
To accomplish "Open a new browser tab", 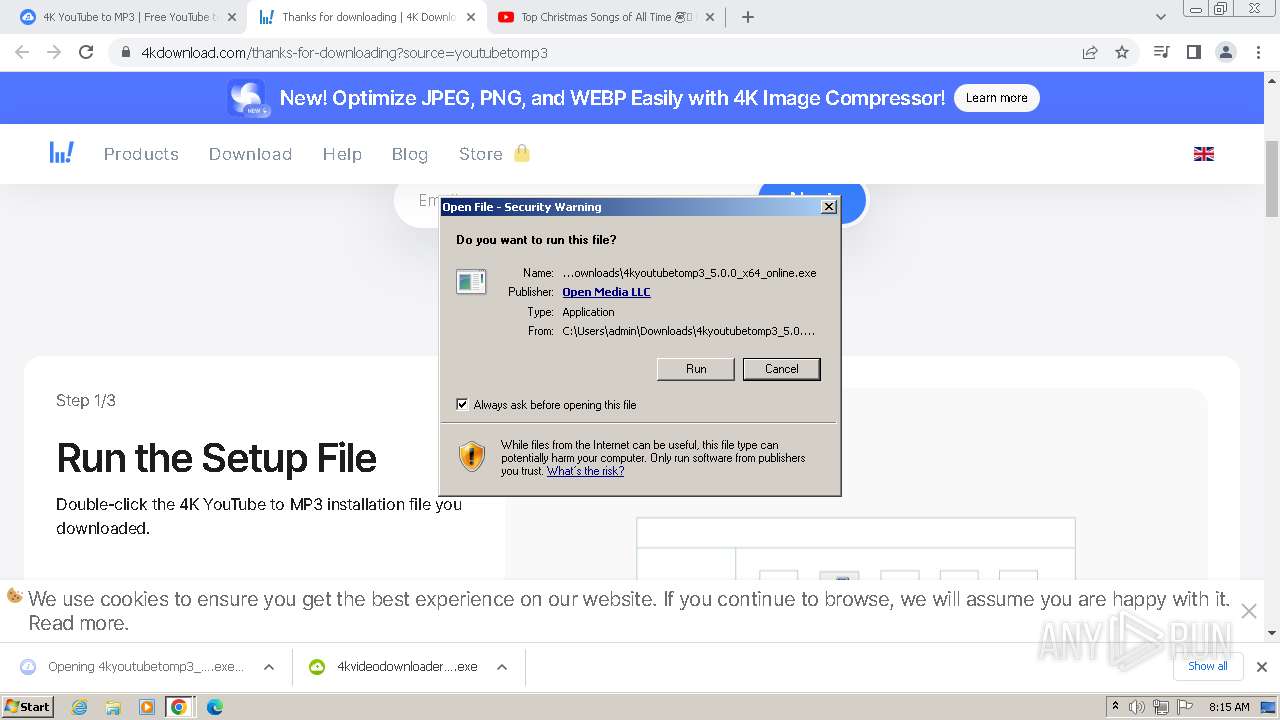I will tap(747, 17).
